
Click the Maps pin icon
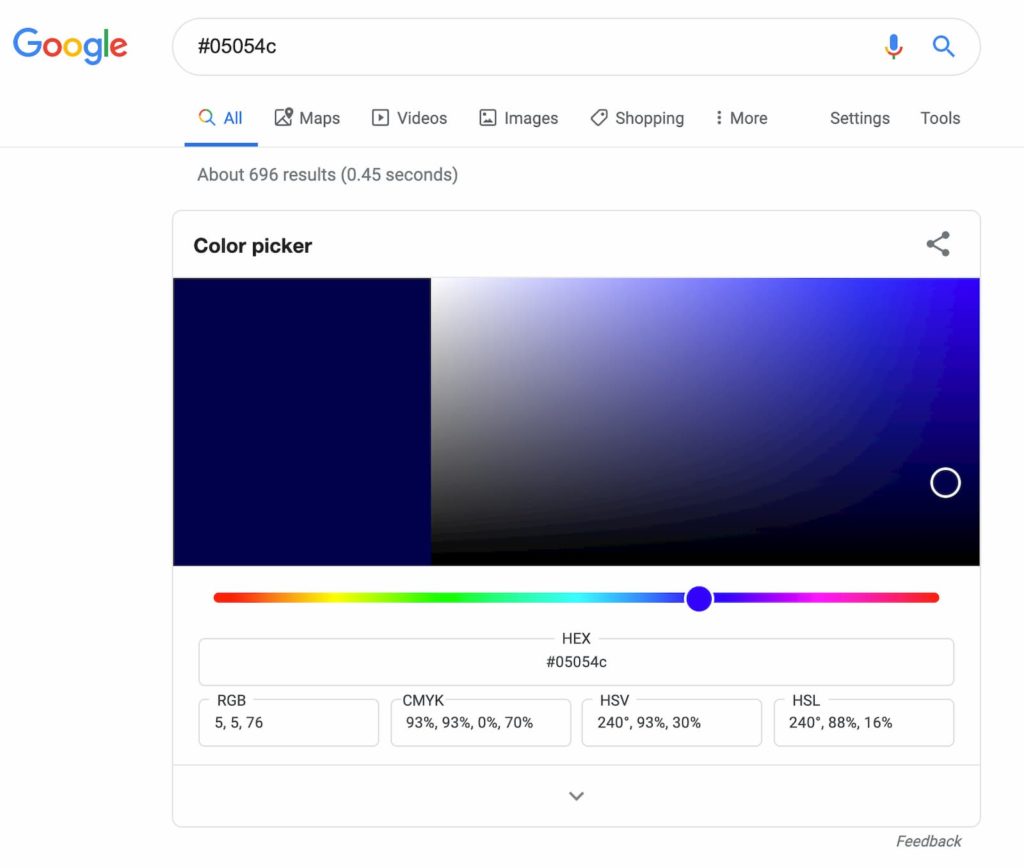(x=283, y=117)
